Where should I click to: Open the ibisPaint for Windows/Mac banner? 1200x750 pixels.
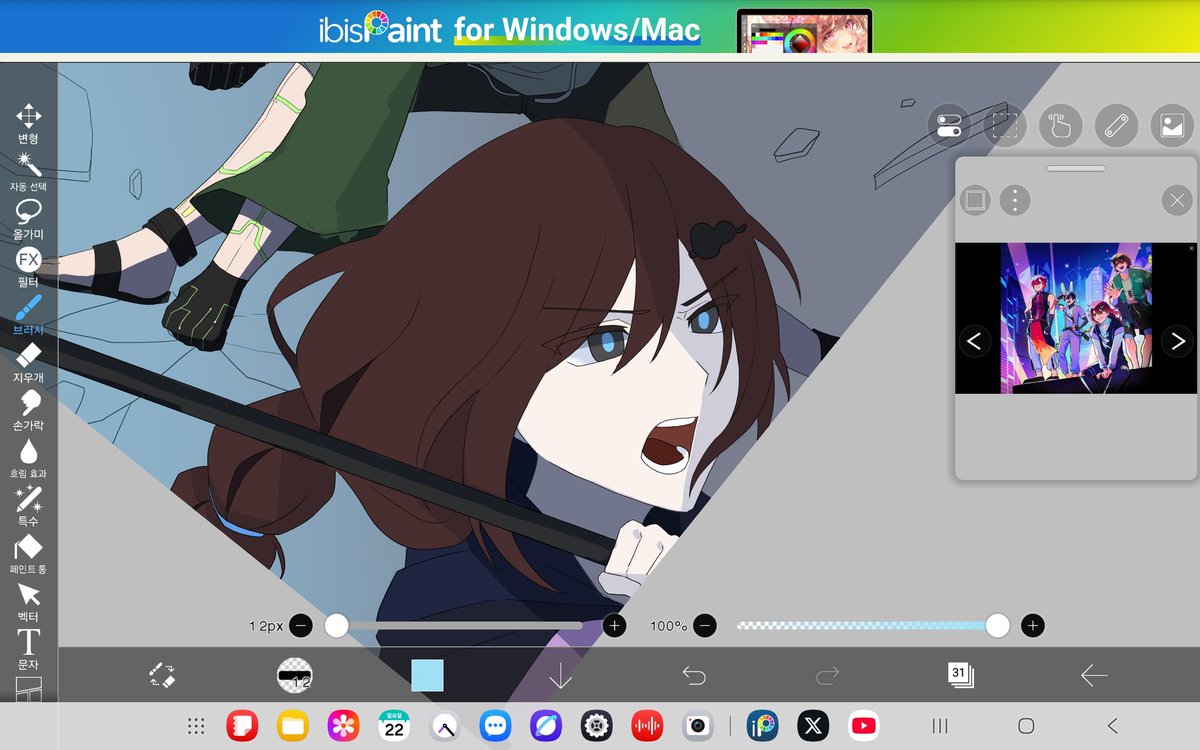point(600,28)
